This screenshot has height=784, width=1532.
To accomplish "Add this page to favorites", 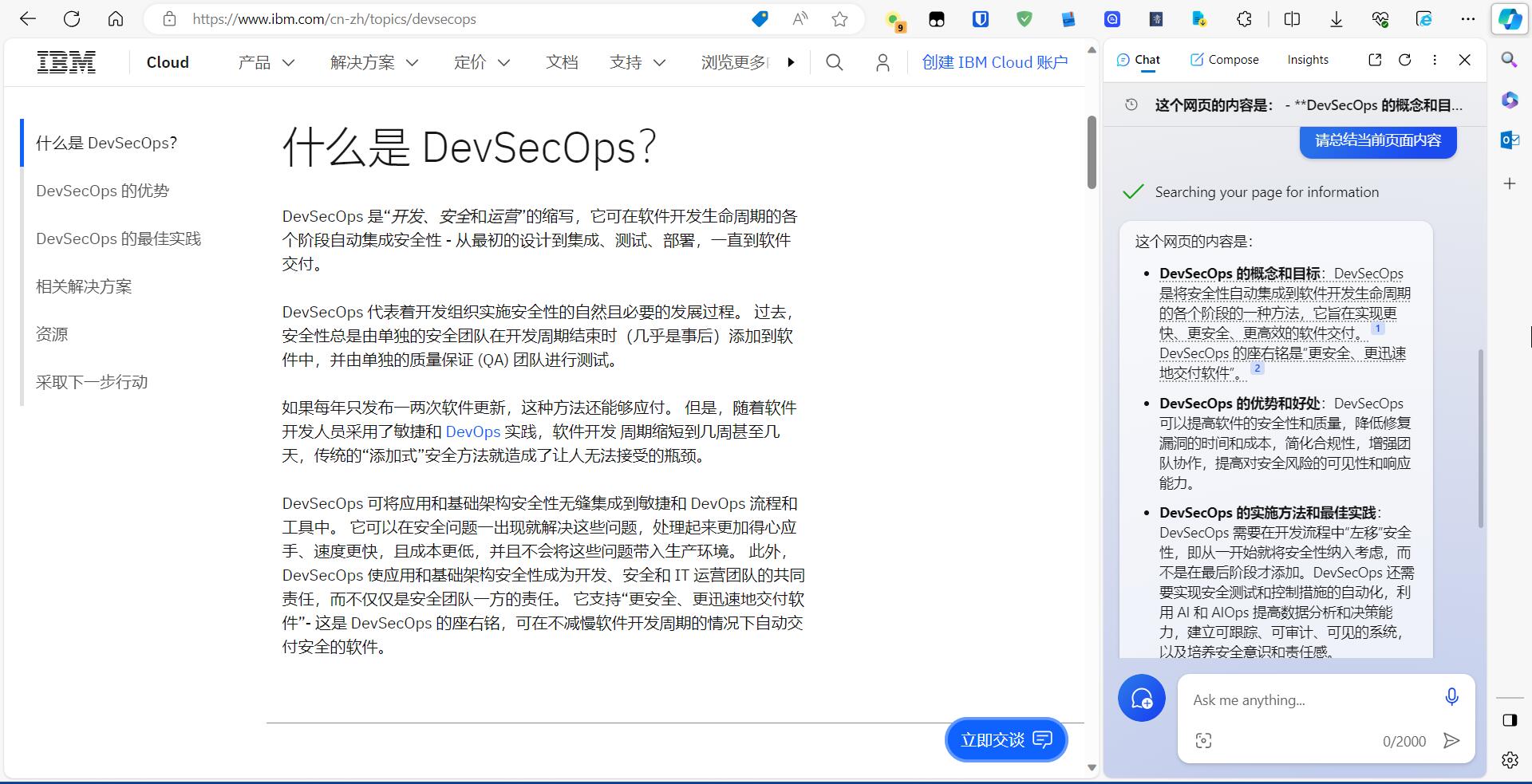I will [839, 19].
